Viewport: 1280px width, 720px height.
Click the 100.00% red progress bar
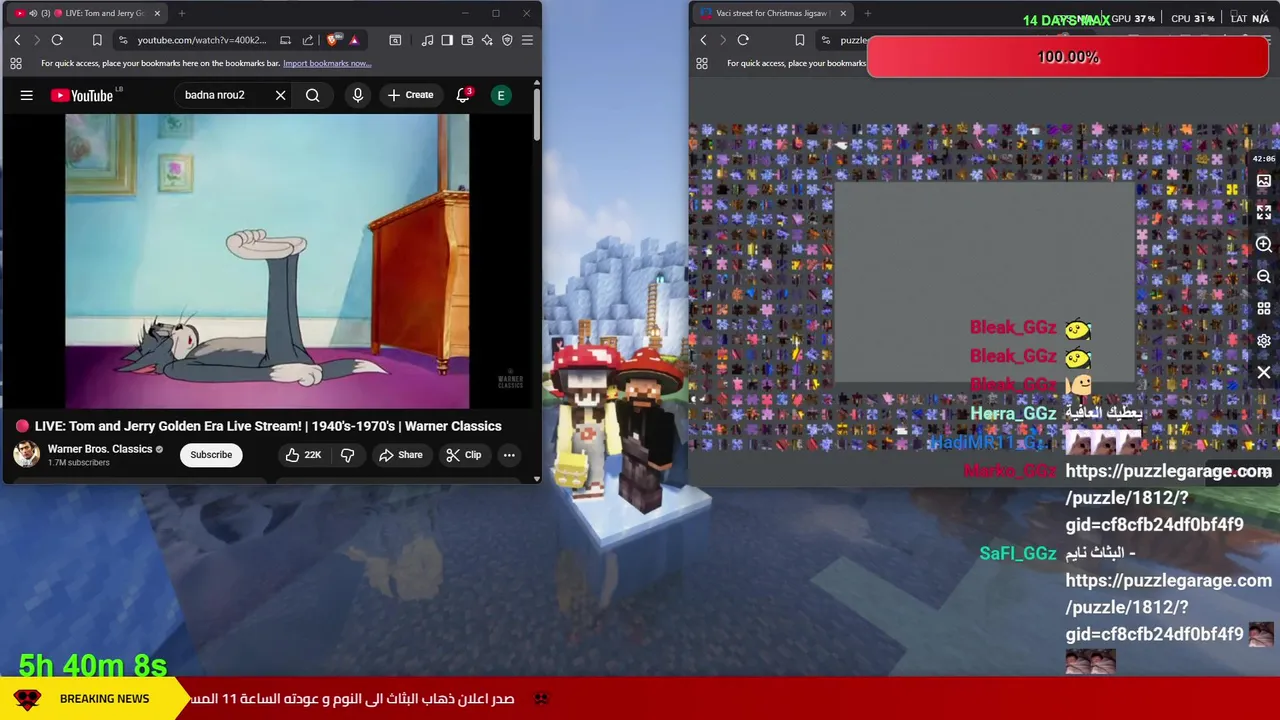tap(1067, 58)
